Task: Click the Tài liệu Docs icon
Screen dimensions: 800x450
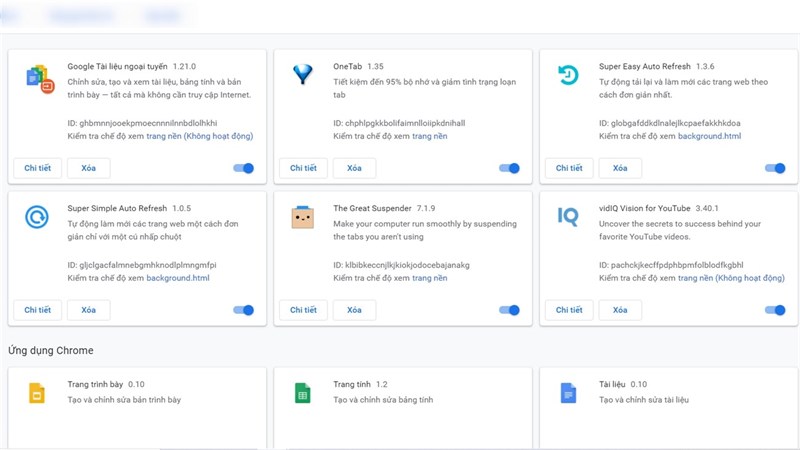Action: pyautogui.click(x=568, y=393)
